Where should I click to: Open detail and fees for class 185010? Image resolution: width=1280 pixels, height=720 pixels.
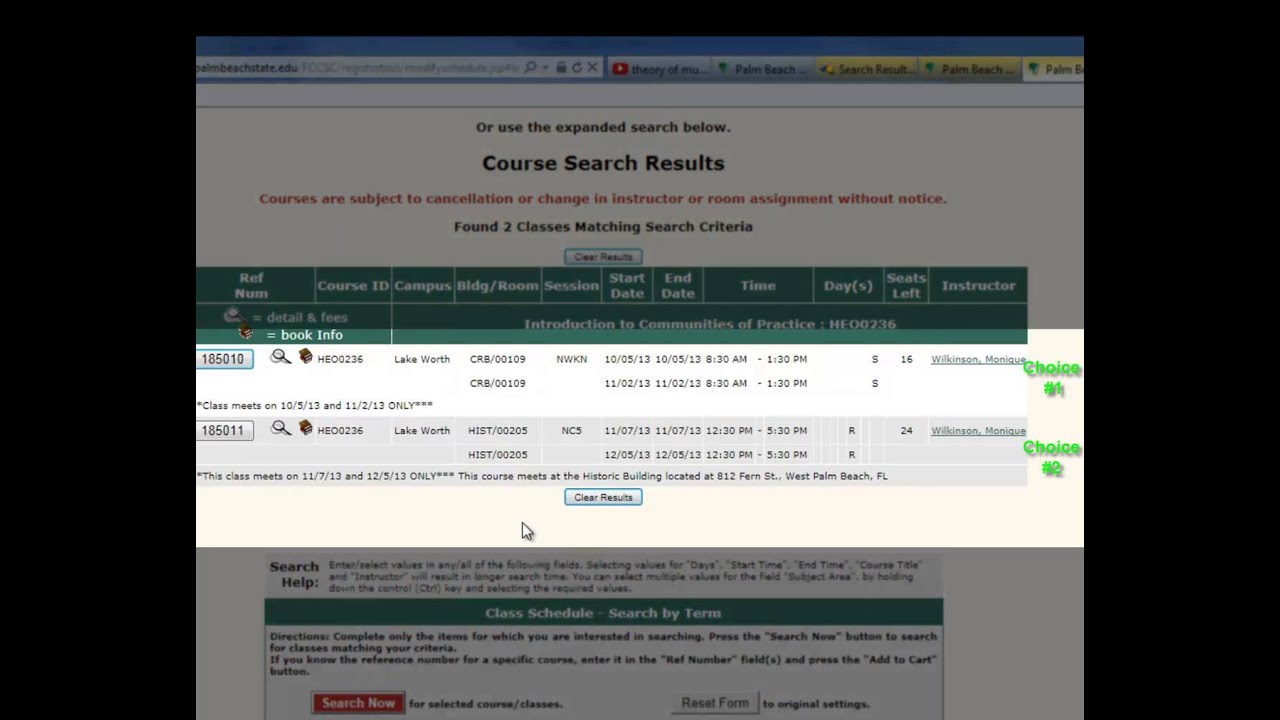281,357
